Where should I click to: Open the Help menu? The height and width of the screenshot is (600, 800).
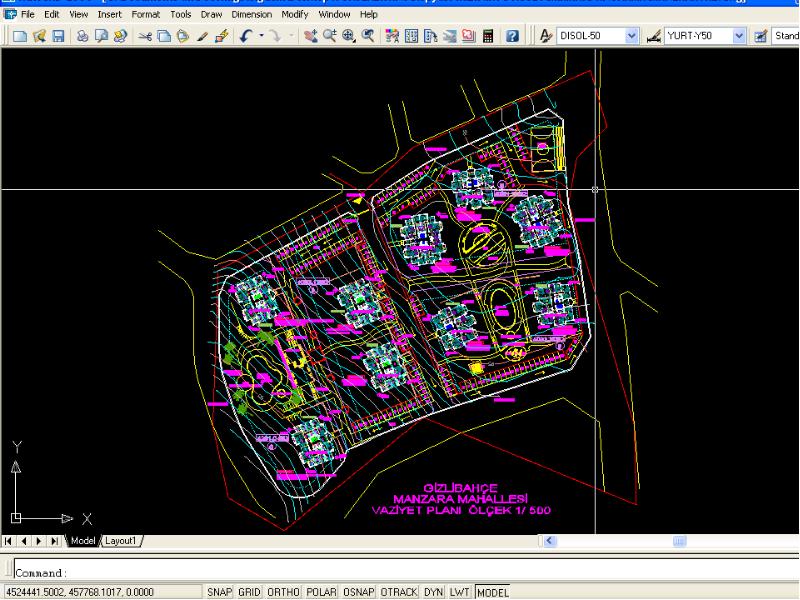pos(368,14)
